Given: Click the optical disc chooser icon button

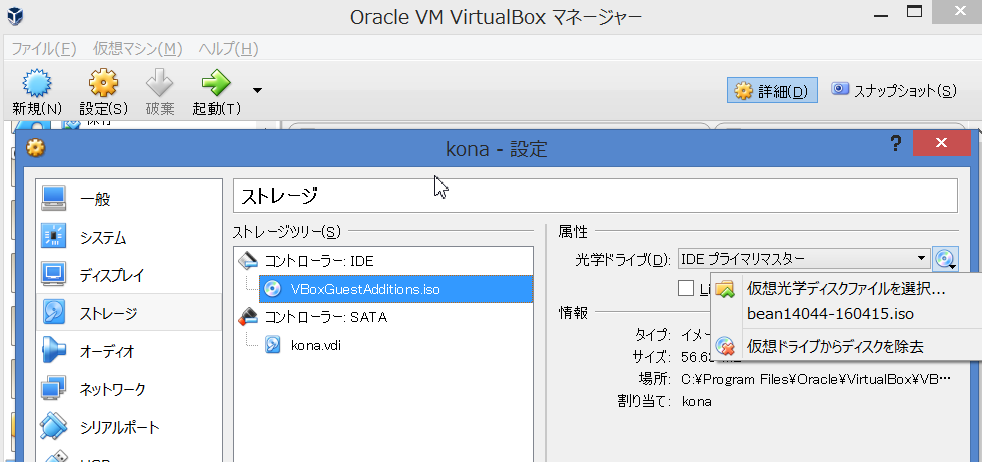Looking at the screenshot, I should 946,259.
